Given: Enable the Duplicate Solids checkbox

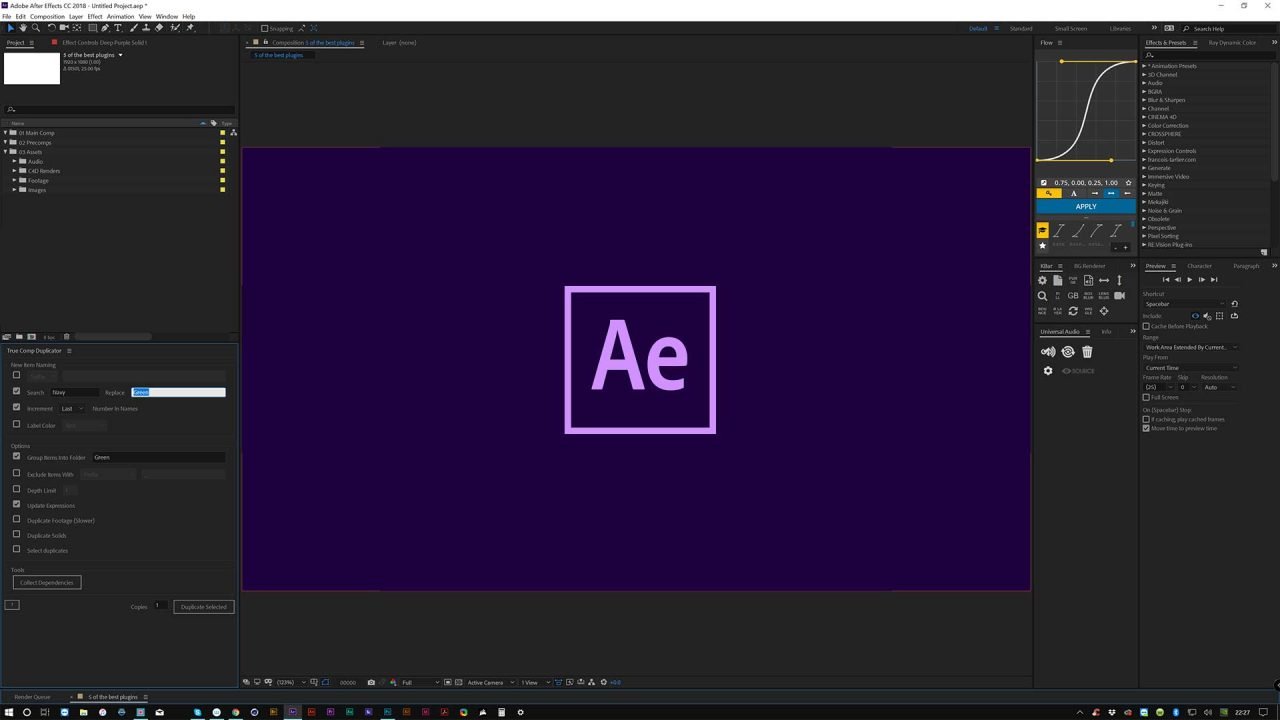Looking at the screenshot, I should [x=16, y=535].
